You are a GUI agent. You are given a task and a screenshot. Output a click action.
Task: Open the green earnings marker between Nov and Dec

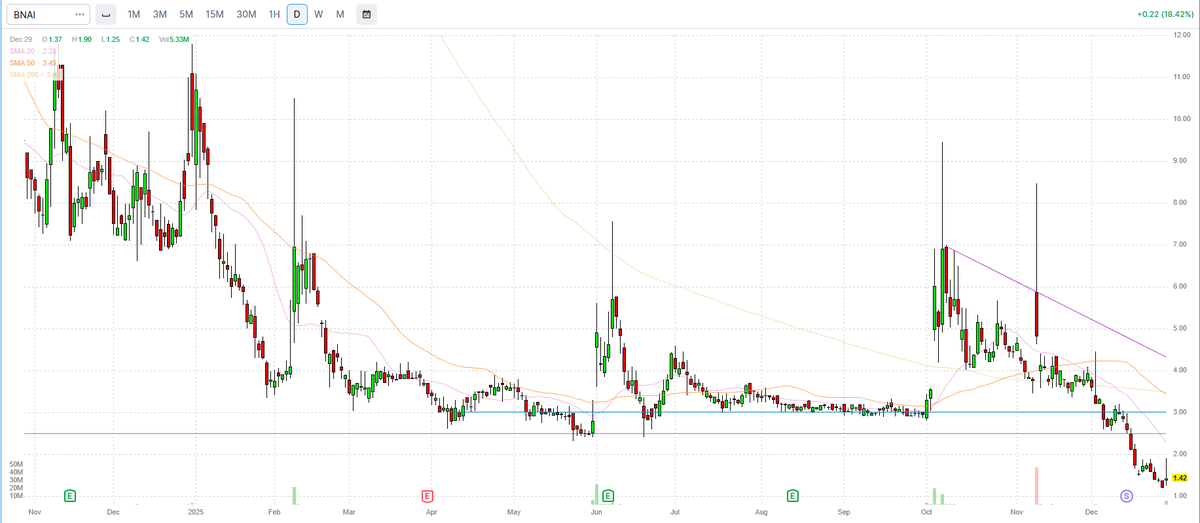70,496
